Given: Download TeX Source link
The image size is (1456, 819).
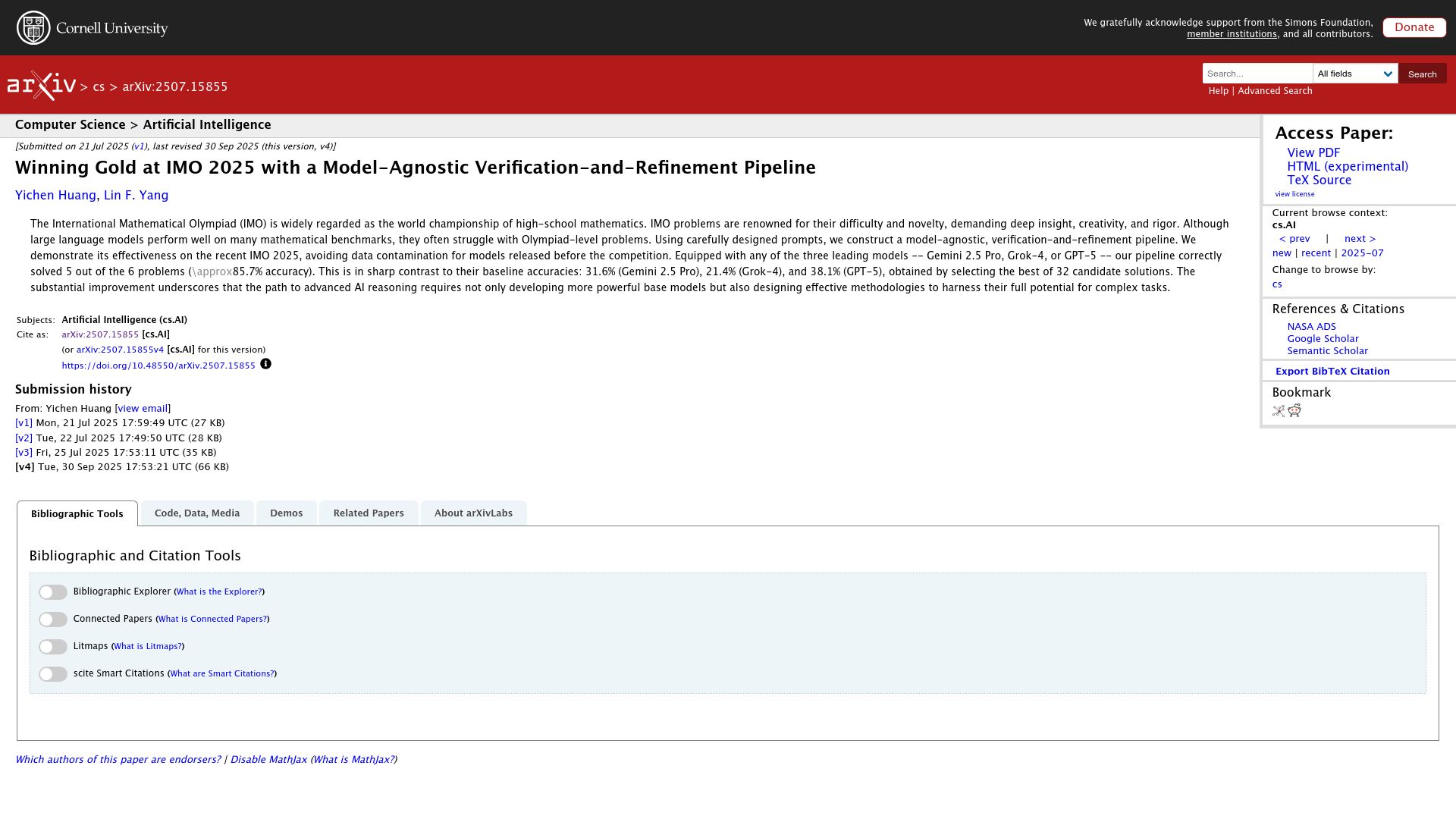Looking at the screenshot, I should click(x=1319, y=180).
